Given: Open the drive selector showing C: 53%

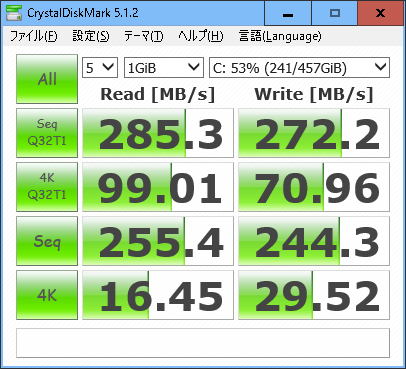Looking at the screenshot, I should tap(299, 68).
